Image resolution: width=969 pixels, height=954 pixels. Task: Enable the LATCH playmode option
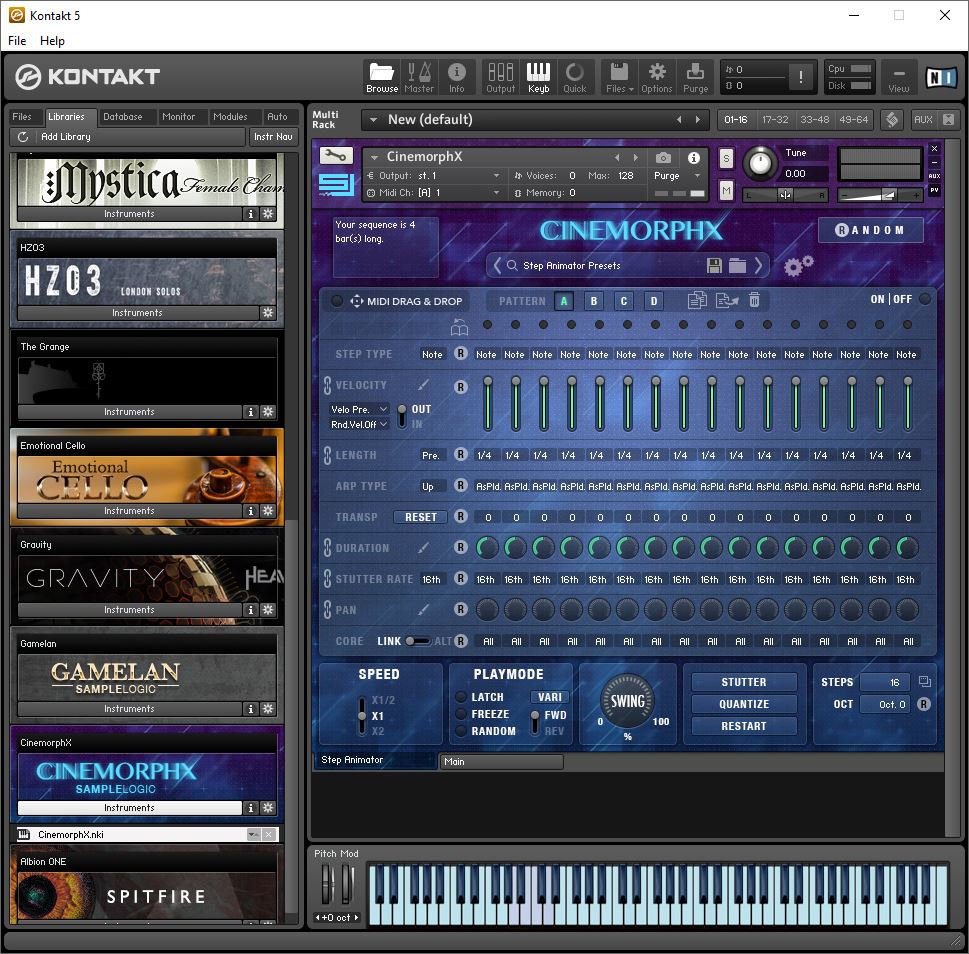coord(460,697)
